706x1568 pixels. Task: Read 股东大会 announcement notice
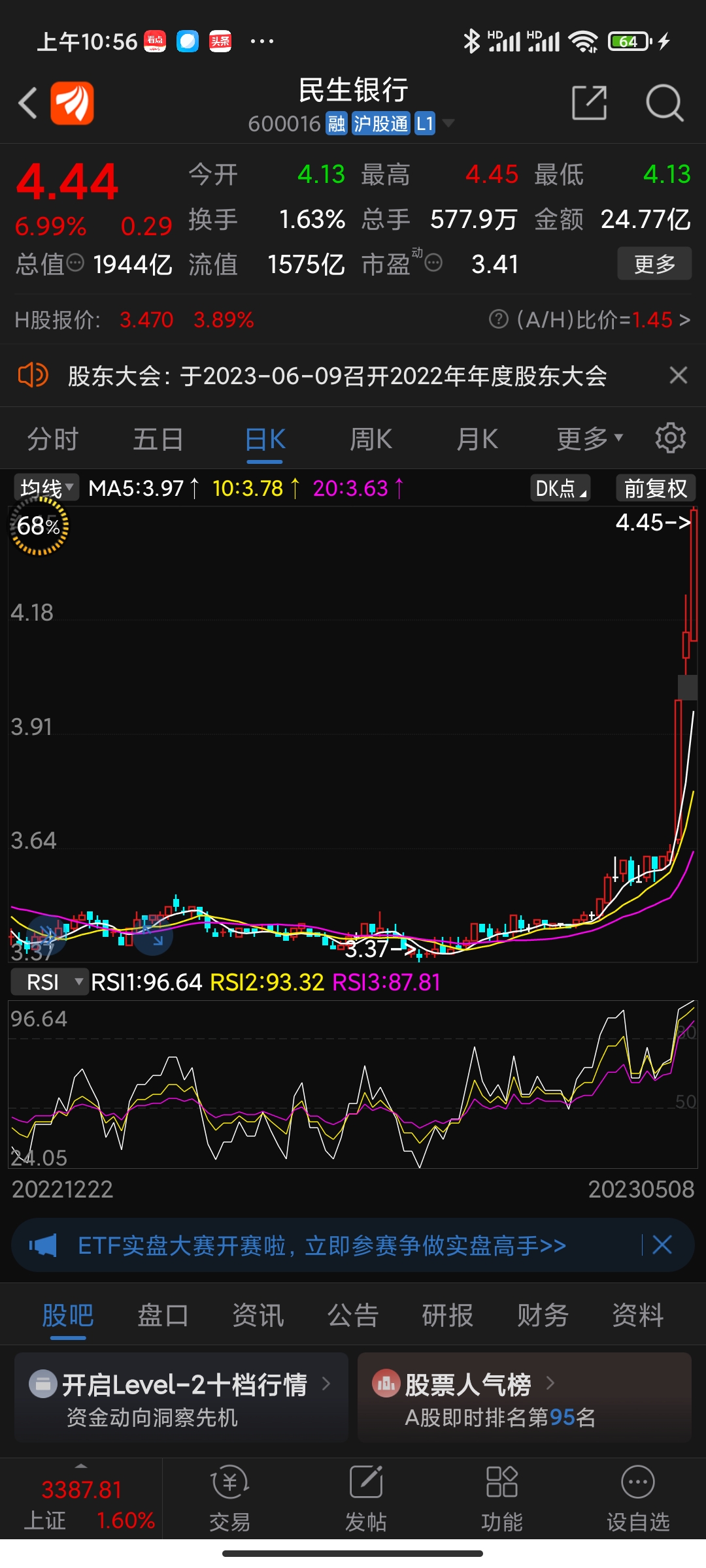coord(337,376)
